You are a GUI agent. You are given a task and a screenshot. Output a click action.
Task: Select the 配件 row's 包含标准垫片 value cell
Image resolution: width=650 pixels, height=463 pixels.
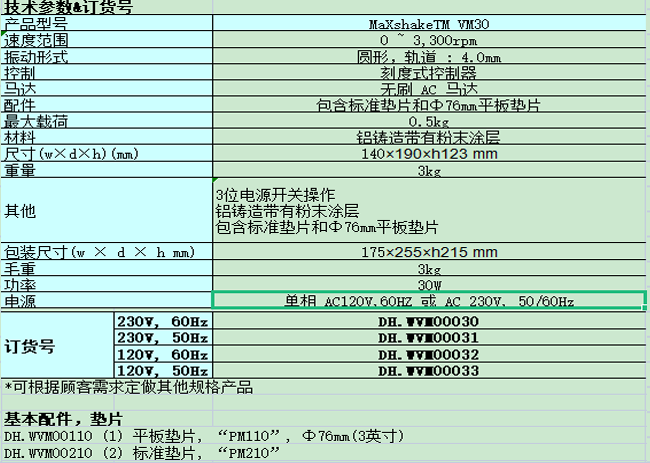click(429, 104)
